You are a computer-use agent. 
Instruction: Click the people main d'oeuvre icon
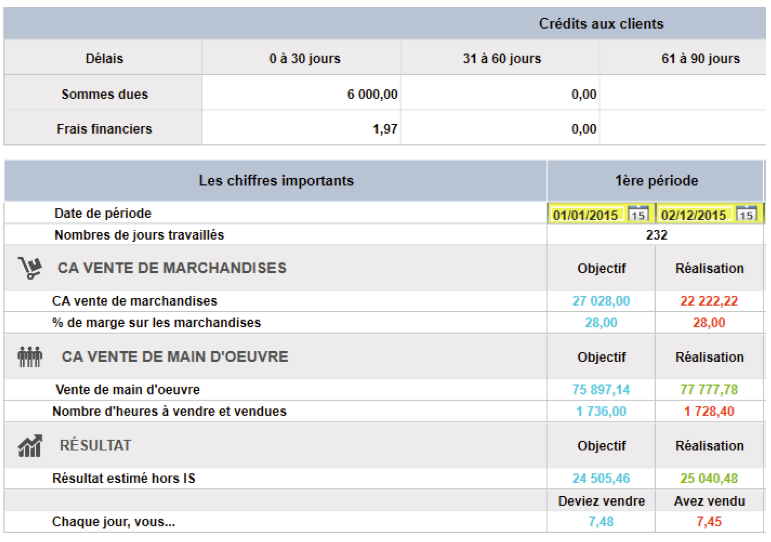(x=30, y=357)
